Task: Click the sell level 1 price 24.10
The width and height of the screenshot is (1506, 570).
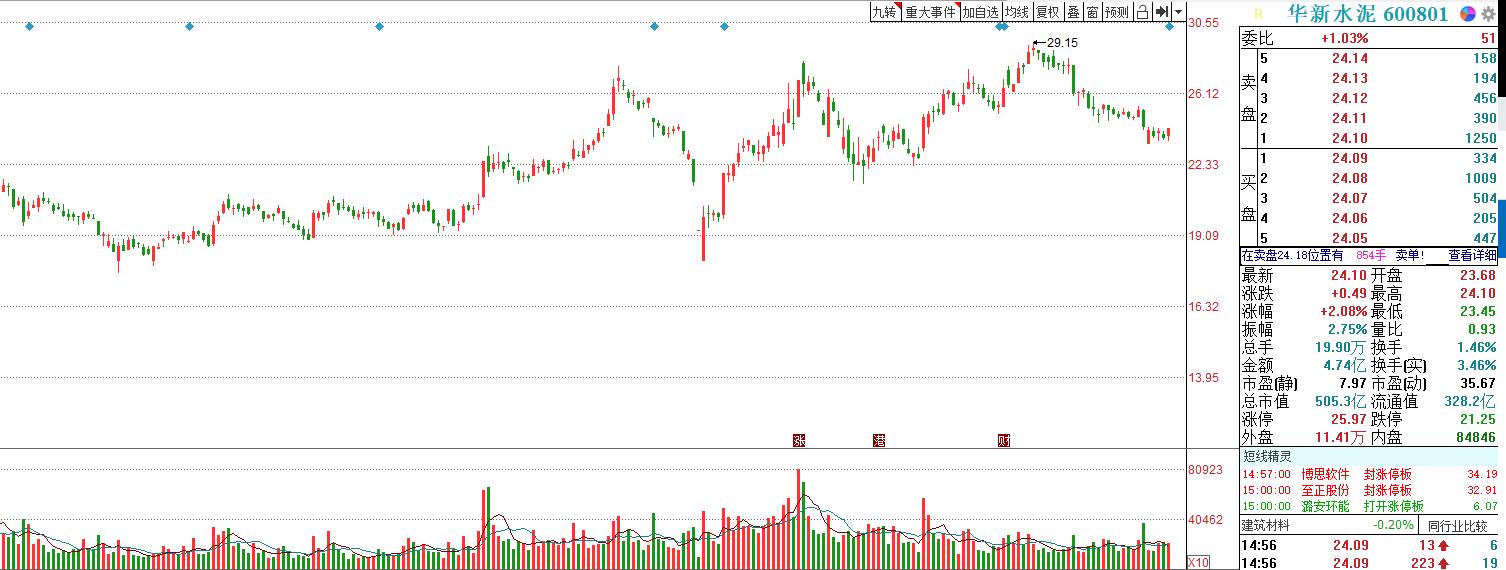Action: coord(1349,138)
